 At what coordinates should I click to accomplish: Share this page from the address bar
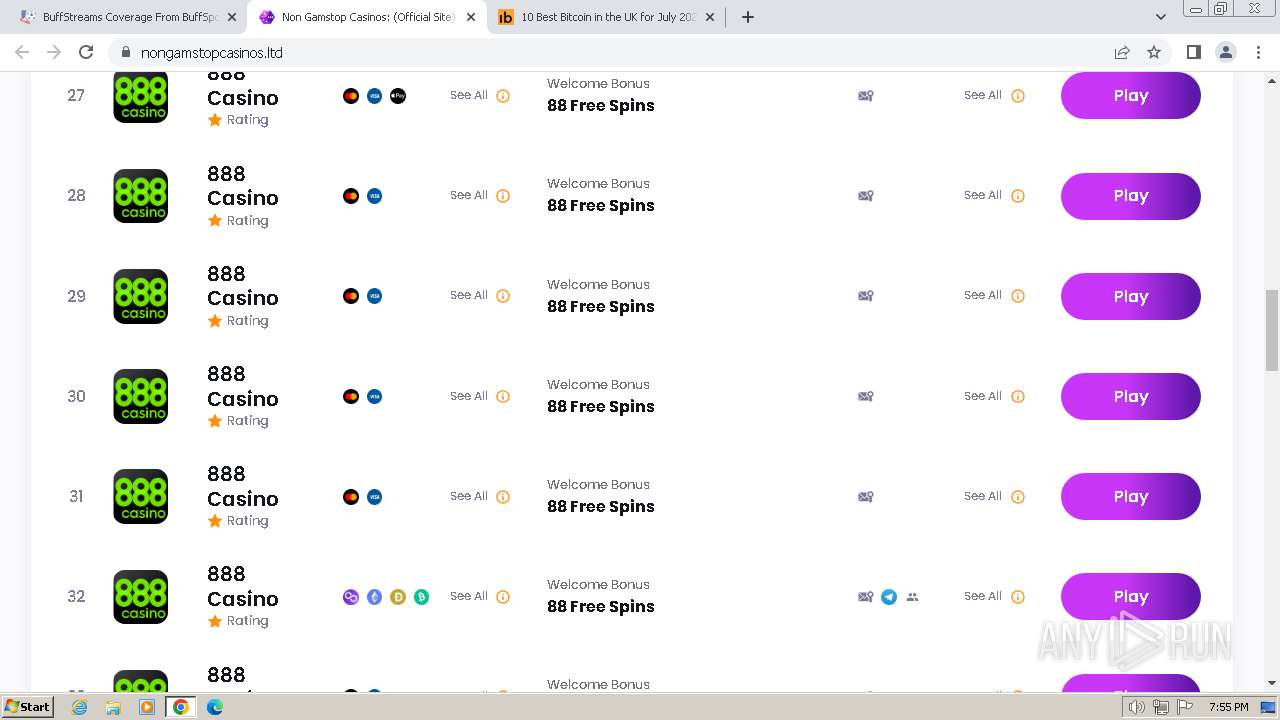tap(1122, 52)
